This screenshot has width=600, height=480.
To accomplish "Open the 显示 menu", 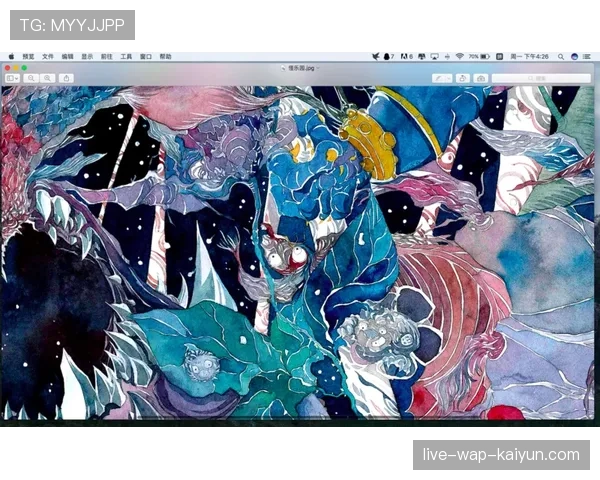I will (x=87, y=57).
